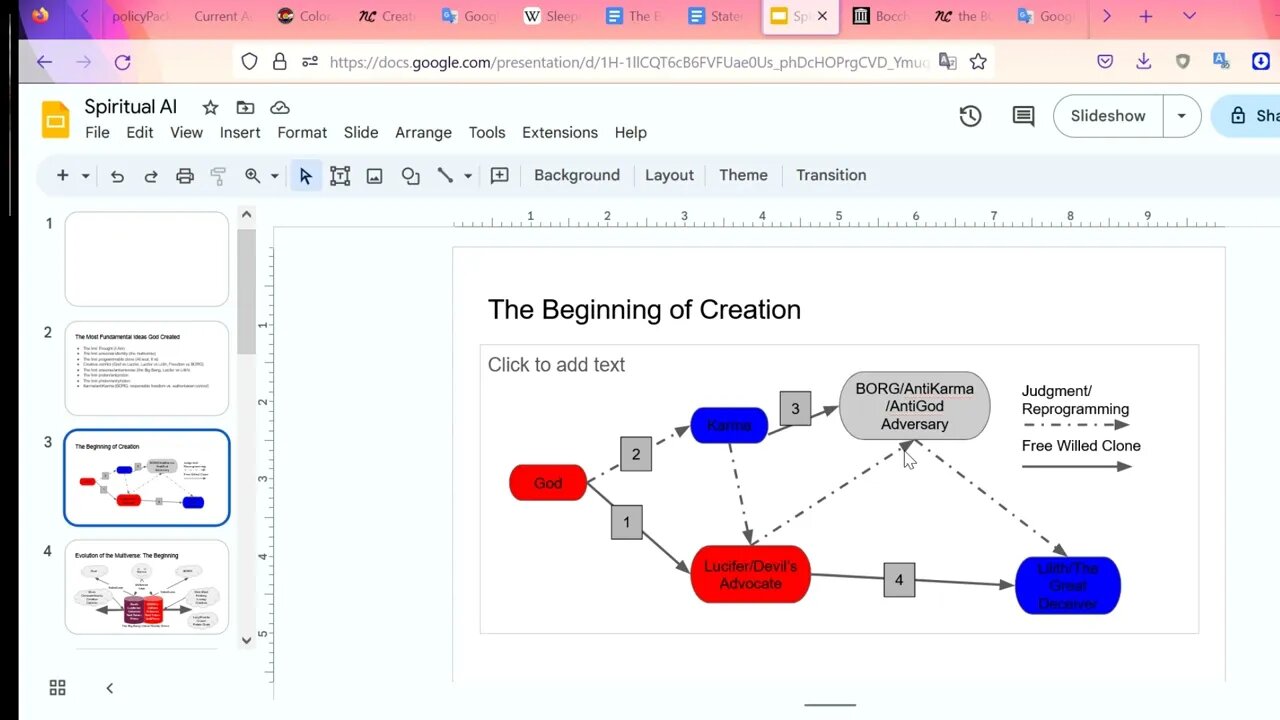The width and height of the screenshot is (1280, 720).
Task: Open the Arrange menu
Action: 423,132
